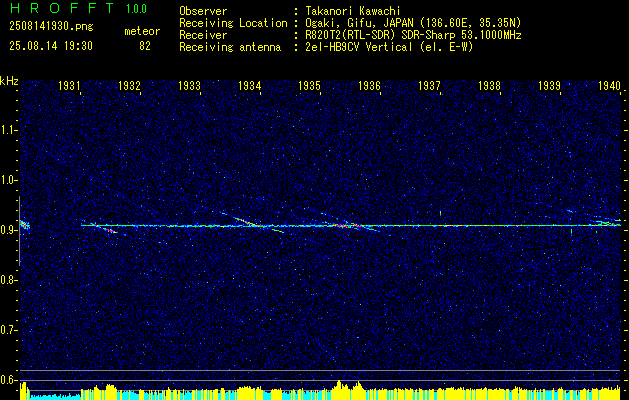Select the 2el-HB9CV Vertical antenna description
The height and width of the screenshot is (400, 629).
point(389,47)
